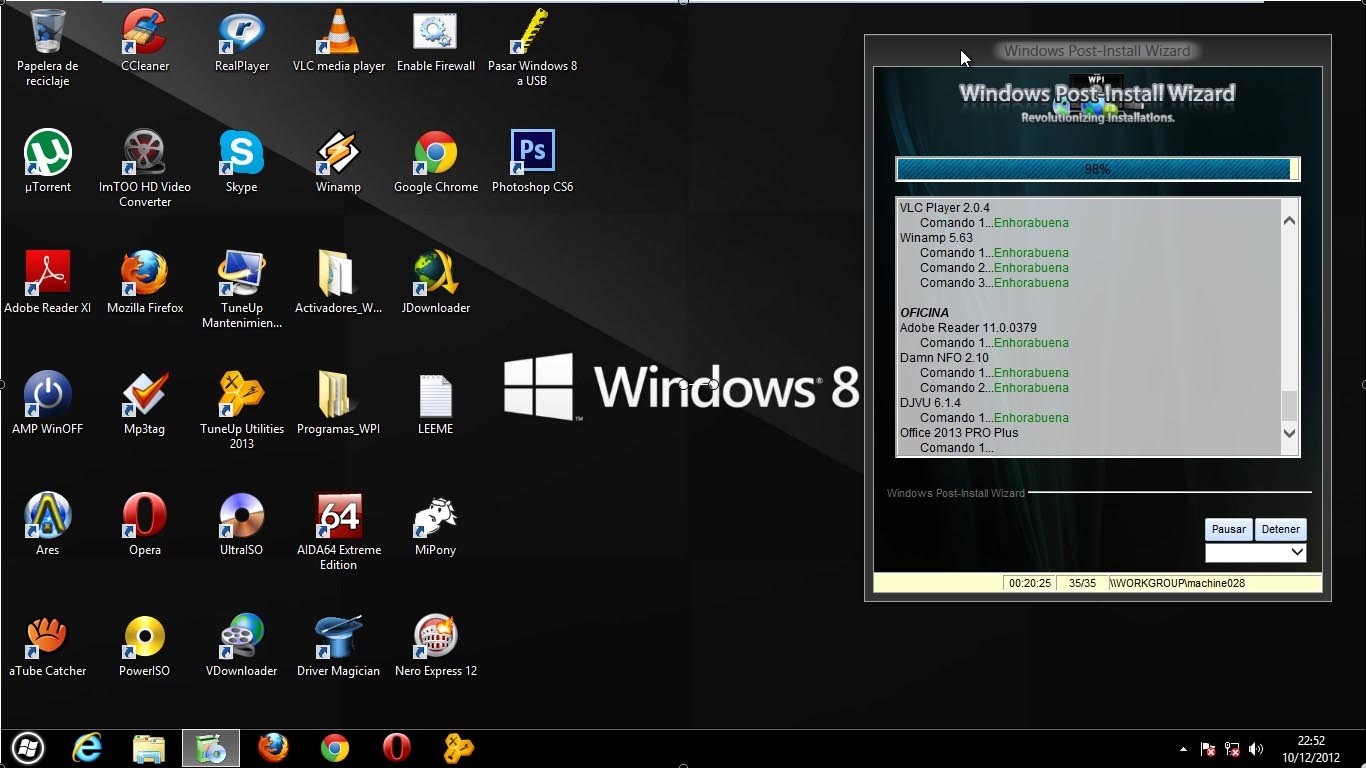Screen dimensions: 1366x768
Task: Click 'Office 2013 PRO Plus' log entry
Action: 959,433
